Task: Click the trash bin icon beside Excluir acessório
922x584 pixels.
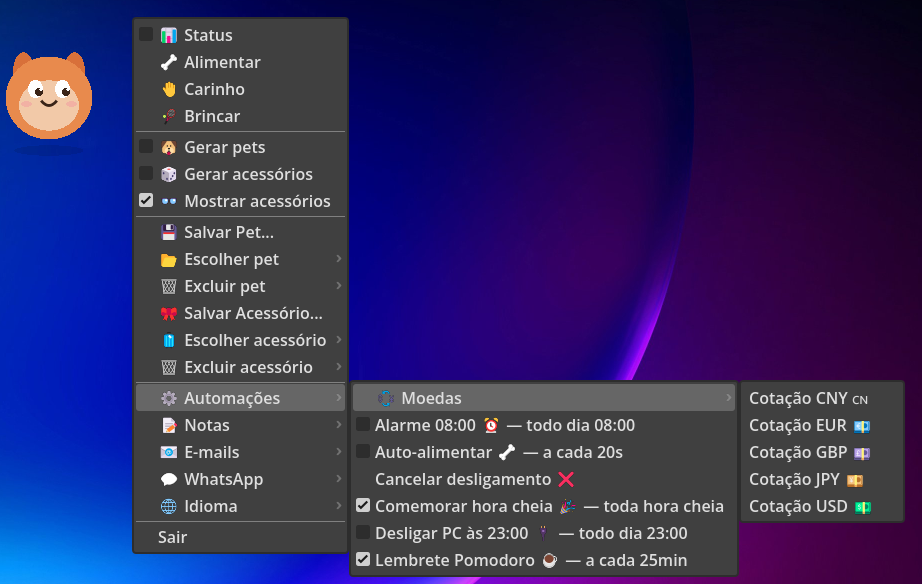Action: (x=169, y=368)
